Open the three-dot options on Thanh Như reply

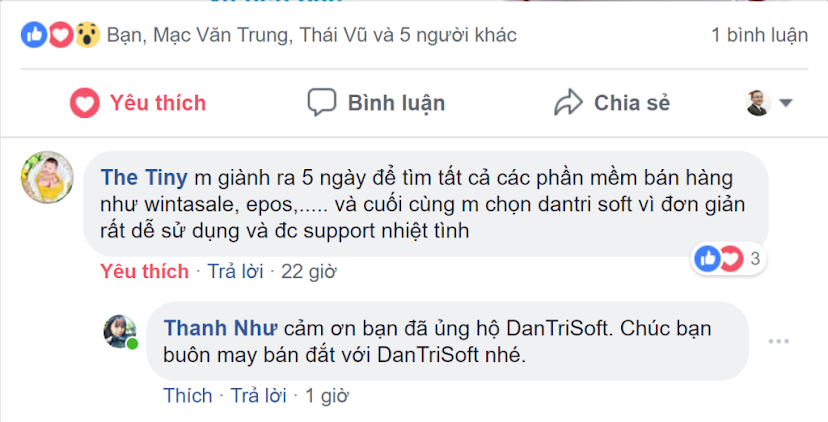778,341
